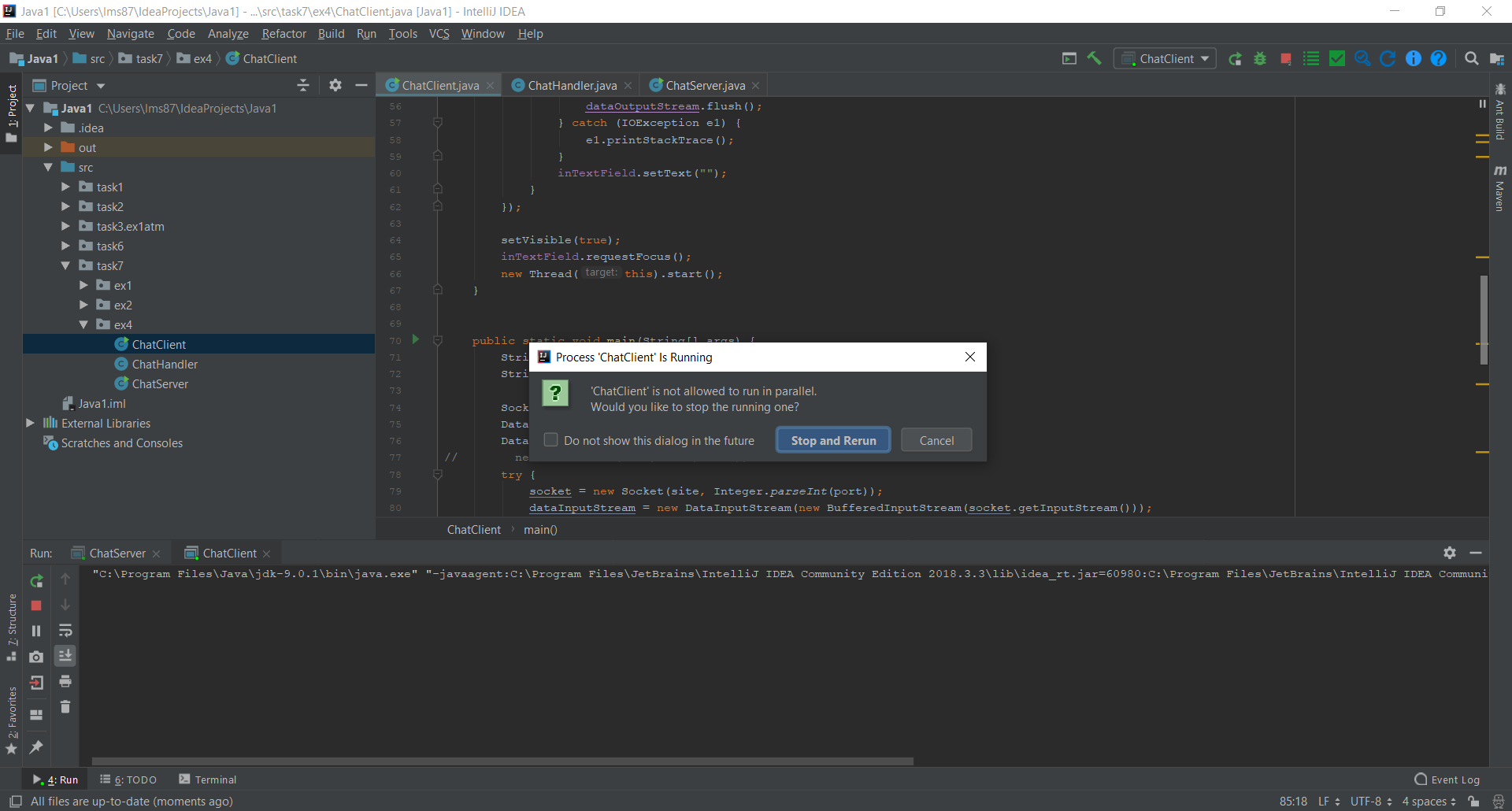Switch to ChatServer.java editor tab

pos(705,85)
